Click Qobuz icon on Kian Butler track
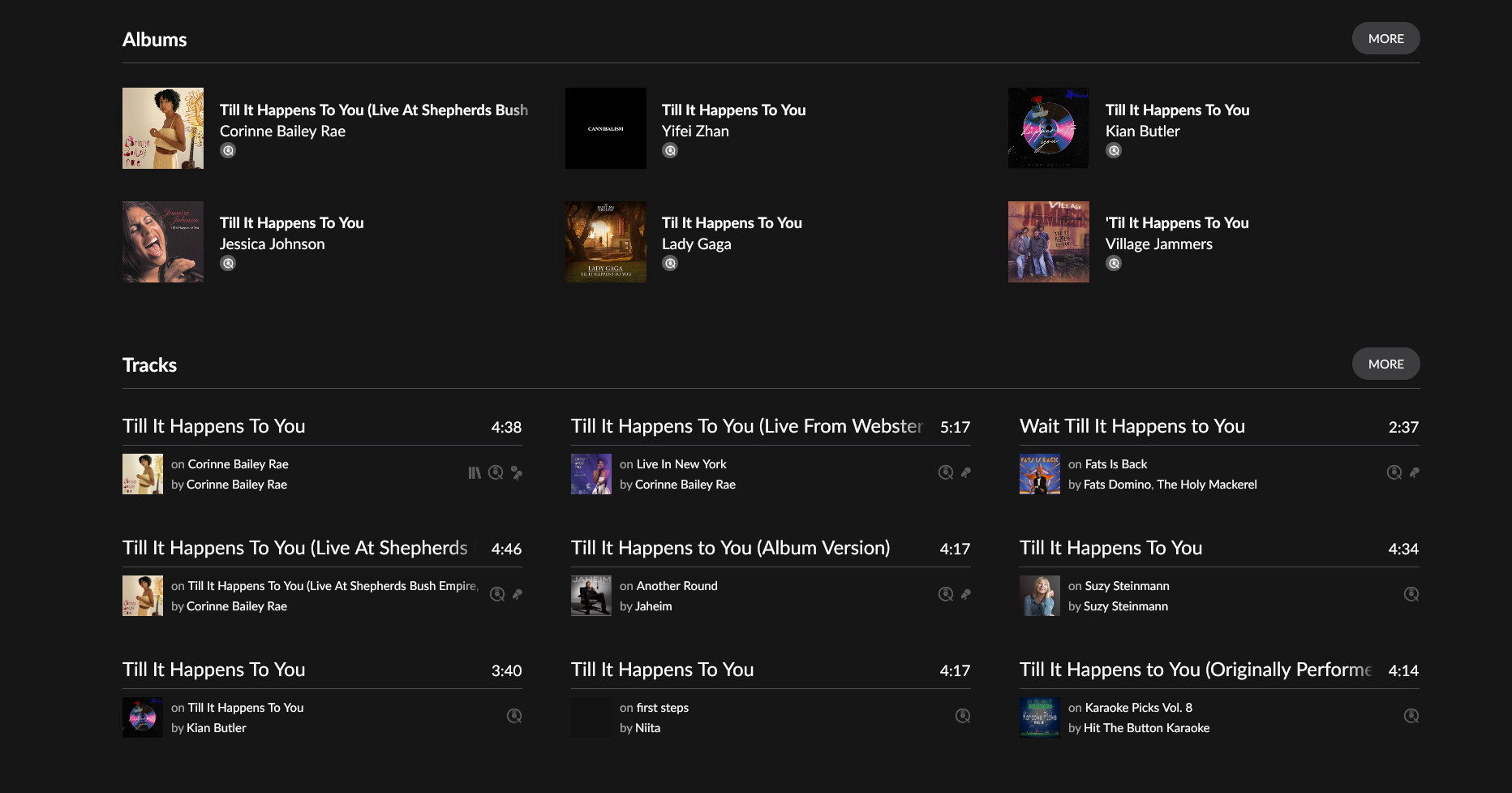The image size is (1512, 793). click(514, 716)
